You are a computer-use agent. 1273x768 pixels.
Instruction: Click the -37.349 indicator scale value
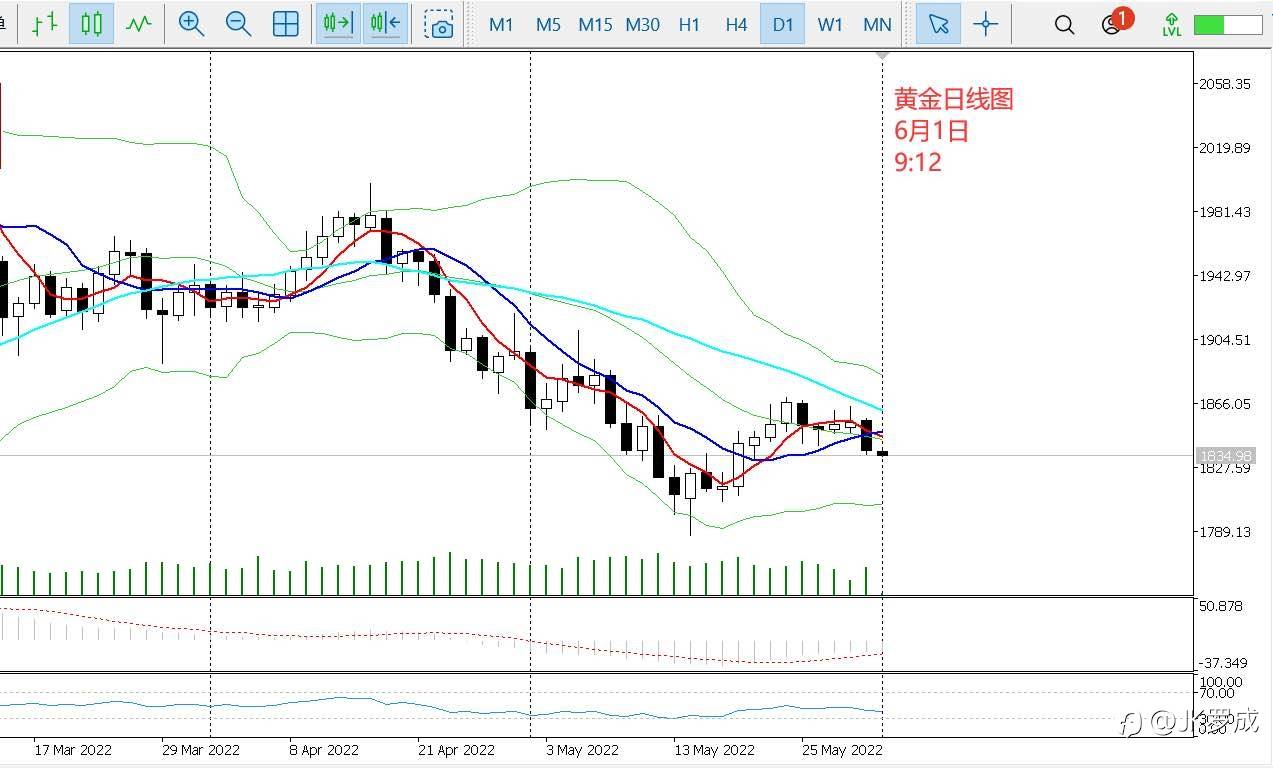point(1222,663)
